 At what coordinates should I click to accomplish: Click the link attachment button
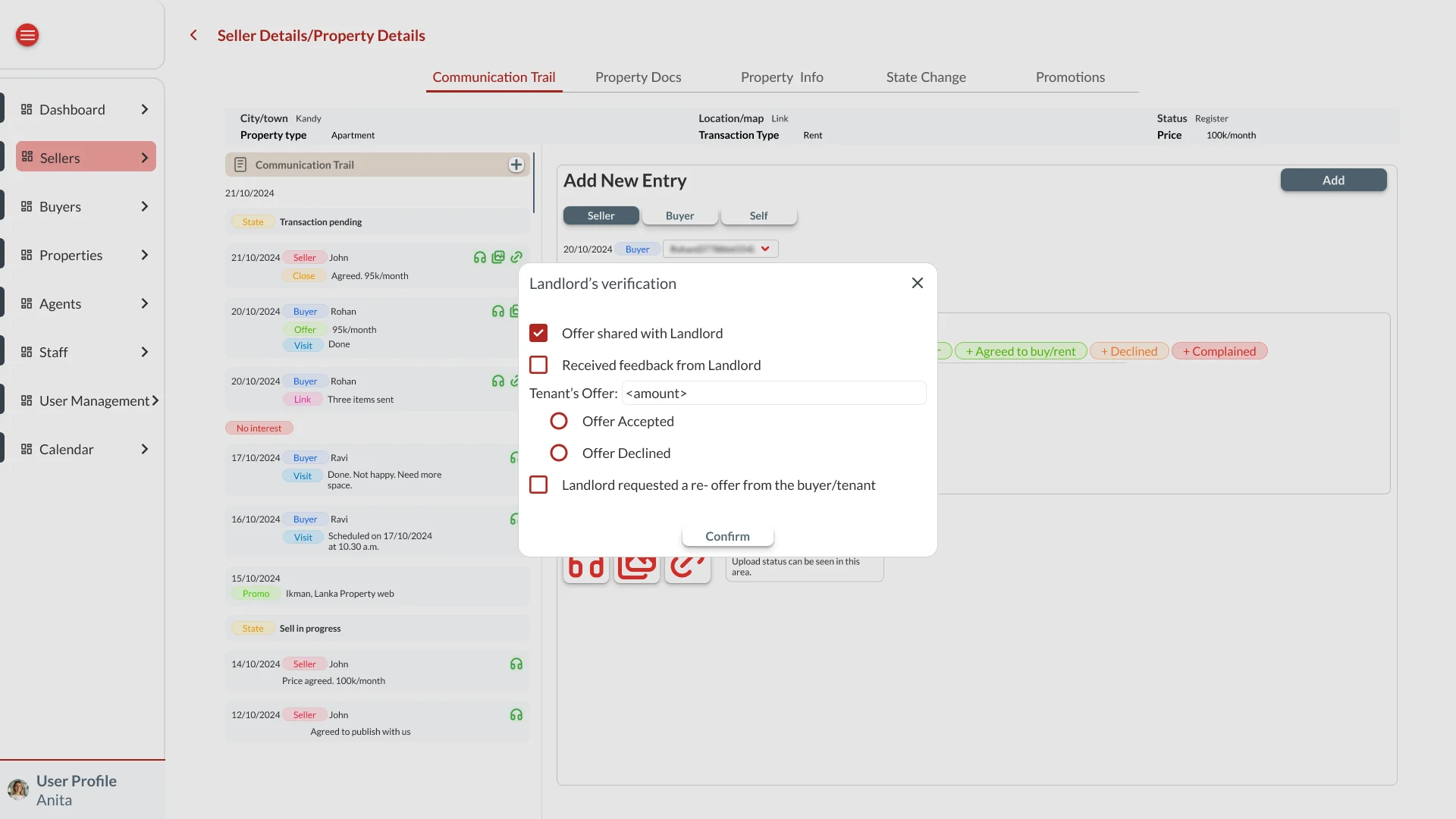click(688, 569)
